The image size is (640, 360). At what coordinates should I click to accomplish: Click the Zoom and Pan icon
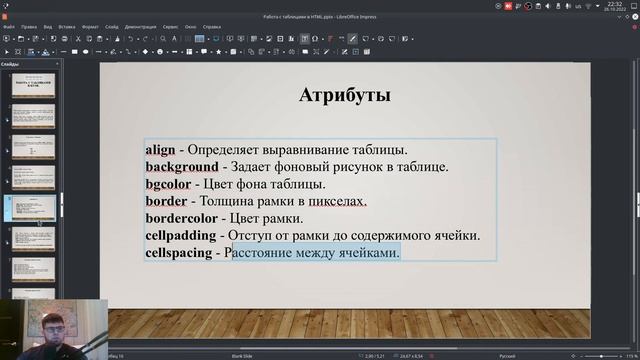click(x=18, y=52)
